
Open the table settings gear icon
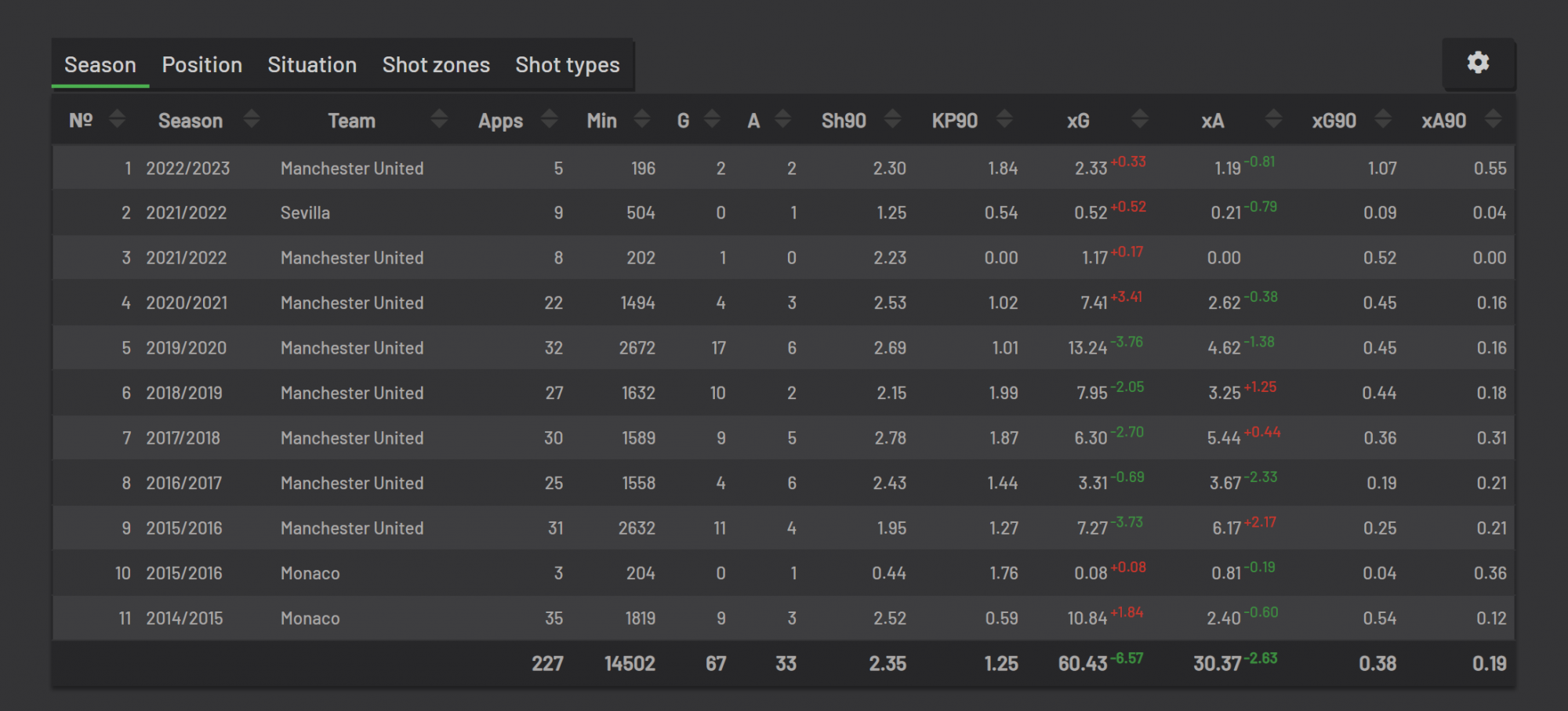[x=1478, y=63]
